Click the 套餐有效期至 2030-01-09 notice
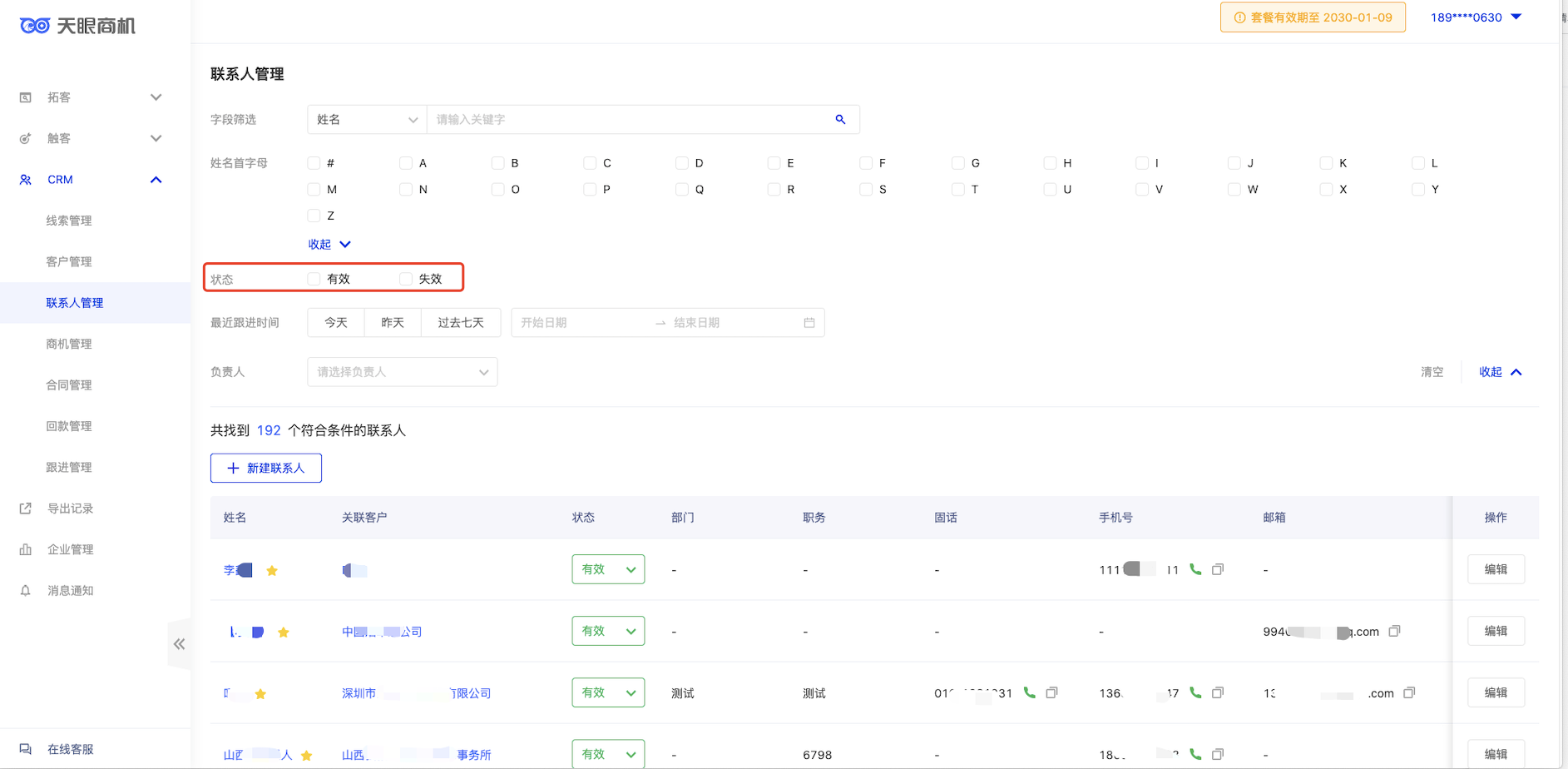 (1313, 17)
